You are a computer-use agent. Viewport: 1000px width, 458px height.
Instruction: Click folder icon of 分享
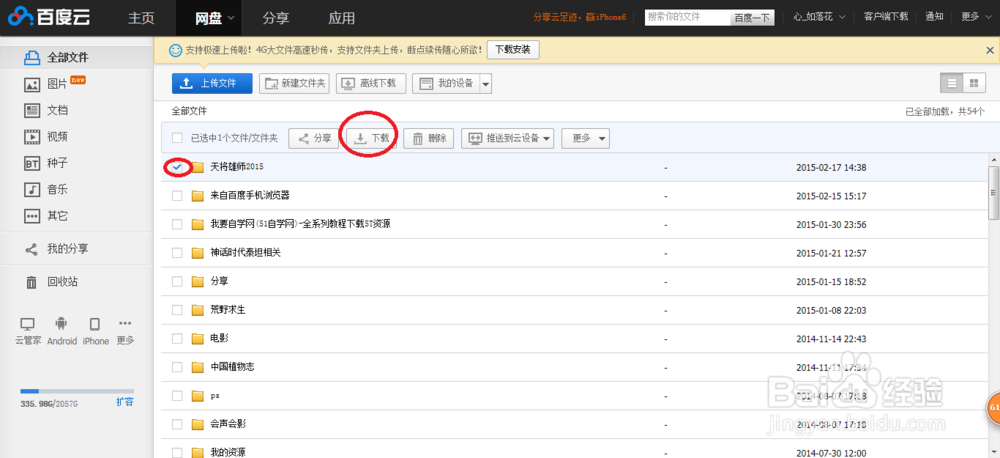click(x=198, y=281)
